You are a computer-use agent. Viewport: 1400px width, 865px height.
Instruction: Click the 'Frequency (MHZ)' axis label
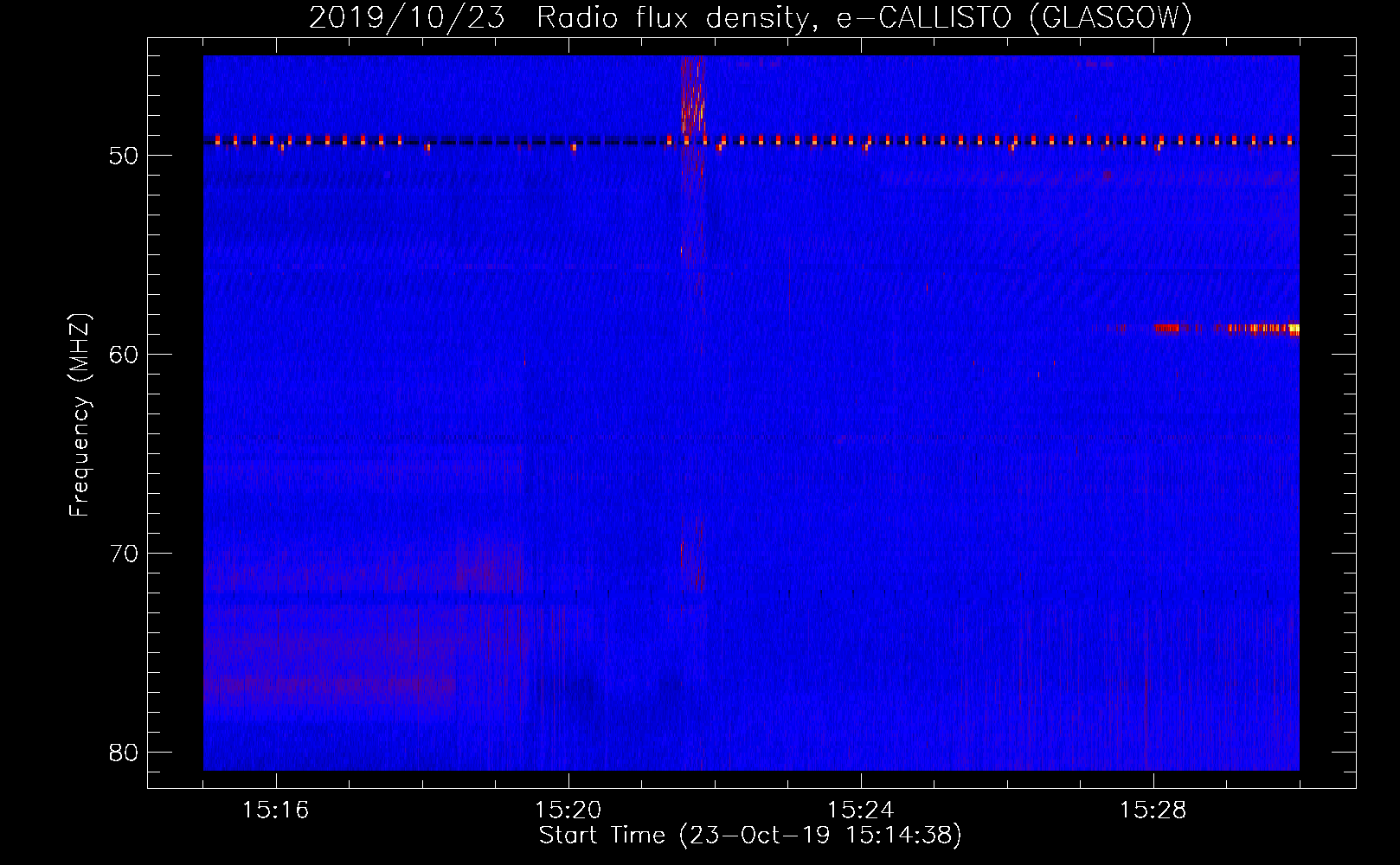(80, 415)
